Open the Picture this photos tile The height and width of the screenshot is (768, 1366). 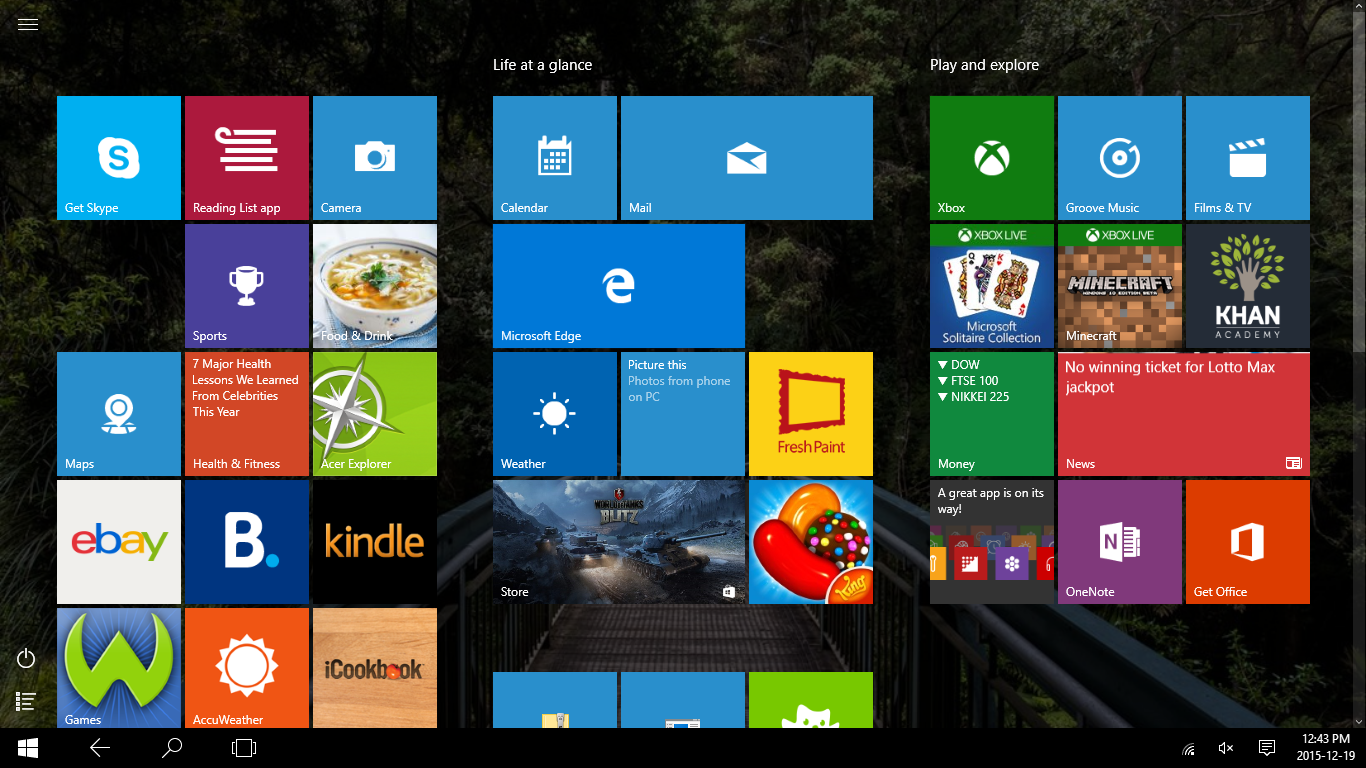[x=683, y=414]
